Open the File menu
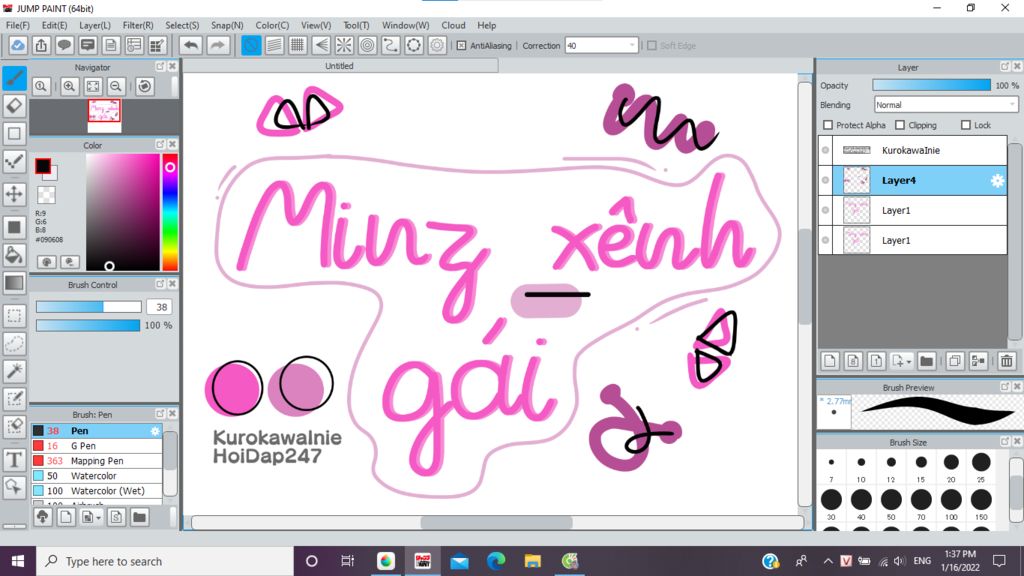Screen dimensions: 1024x576 18,25
